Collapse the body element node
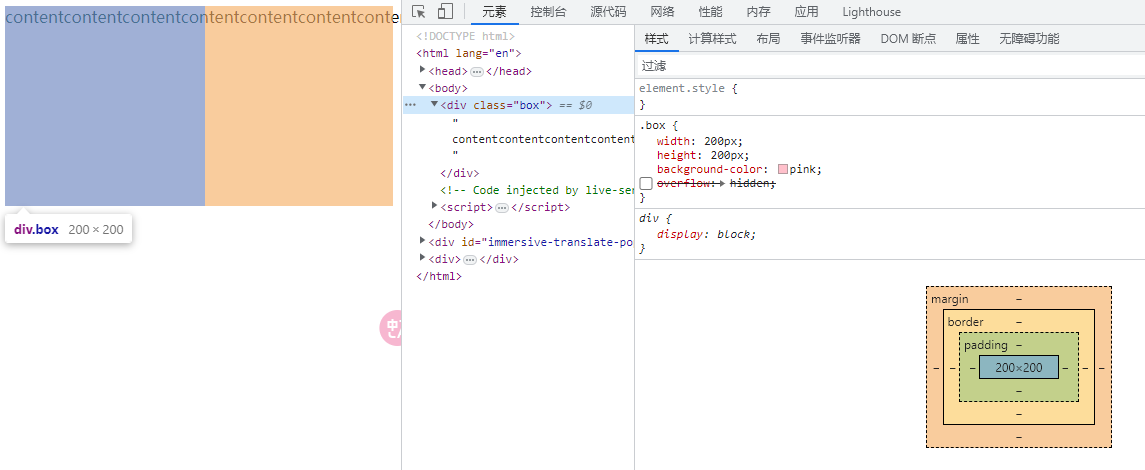1145x470 pixels. (423, 88)
